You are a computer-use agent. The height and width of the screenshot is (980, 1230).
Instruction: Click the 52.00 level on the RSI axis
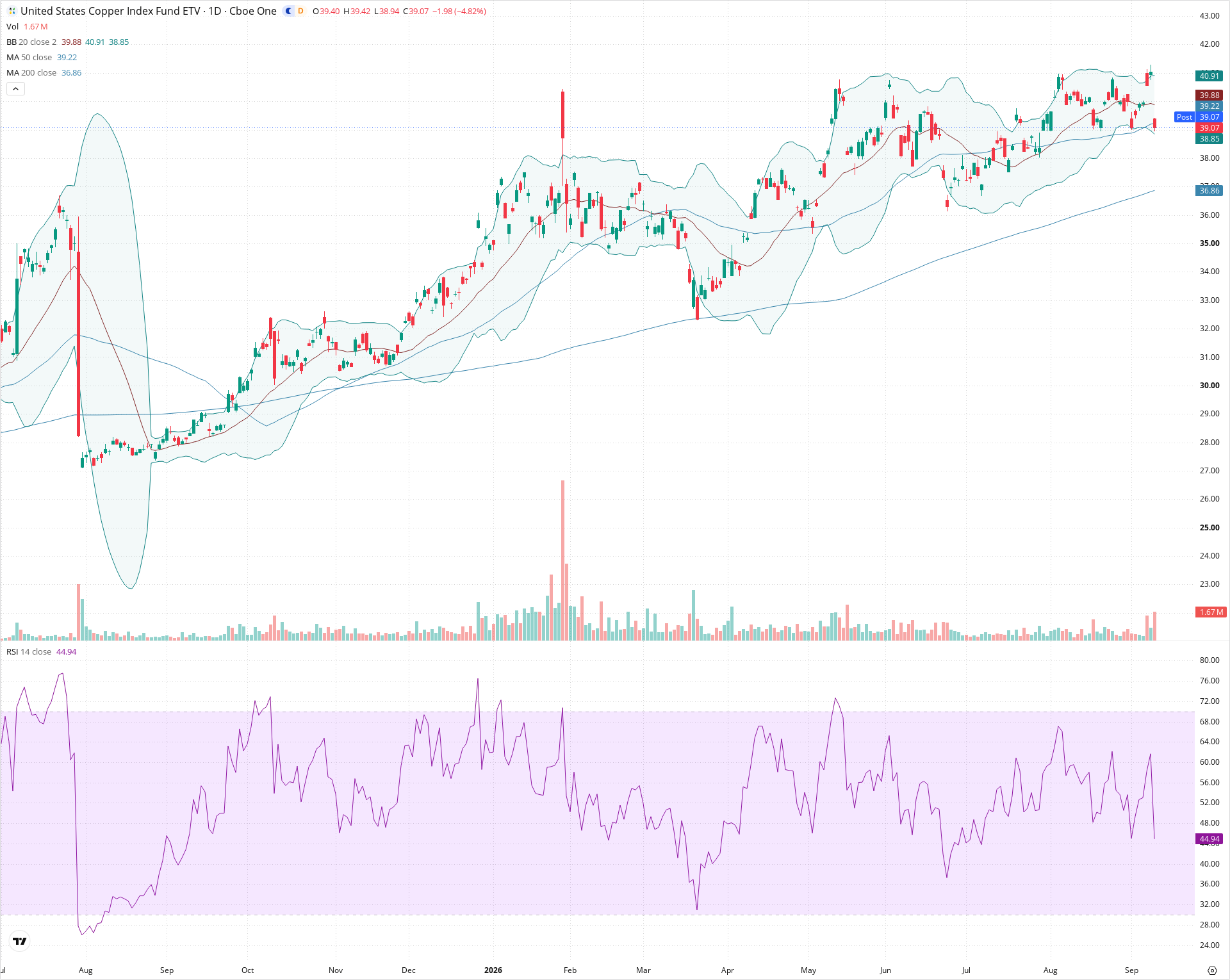tap(1209, 803)
